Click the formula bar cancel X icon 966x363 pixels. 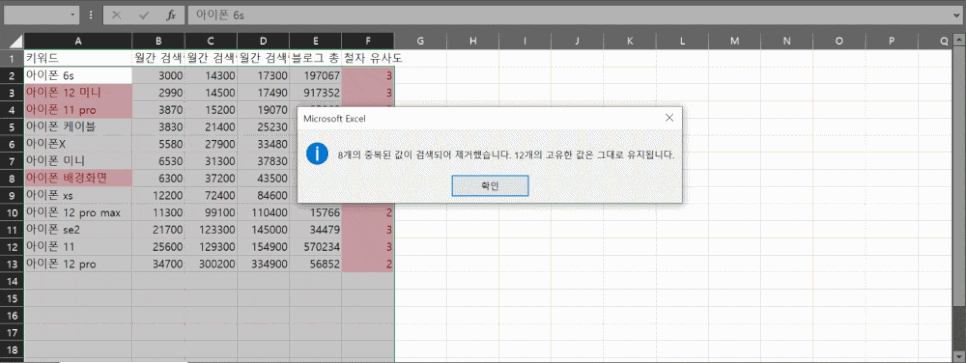pyautogui.click(x=116, y=15)
